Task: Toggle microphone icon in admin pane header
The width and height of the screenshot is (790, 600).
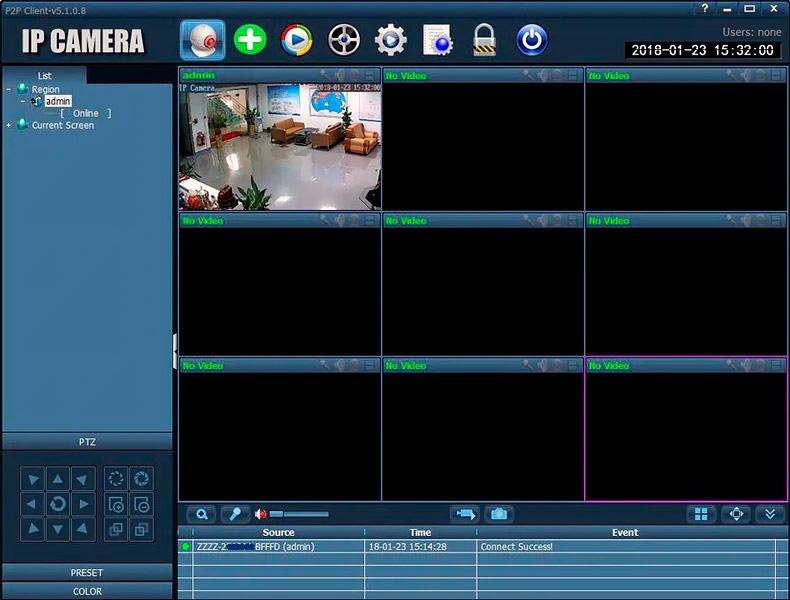Action: click(x=325, y=76)
